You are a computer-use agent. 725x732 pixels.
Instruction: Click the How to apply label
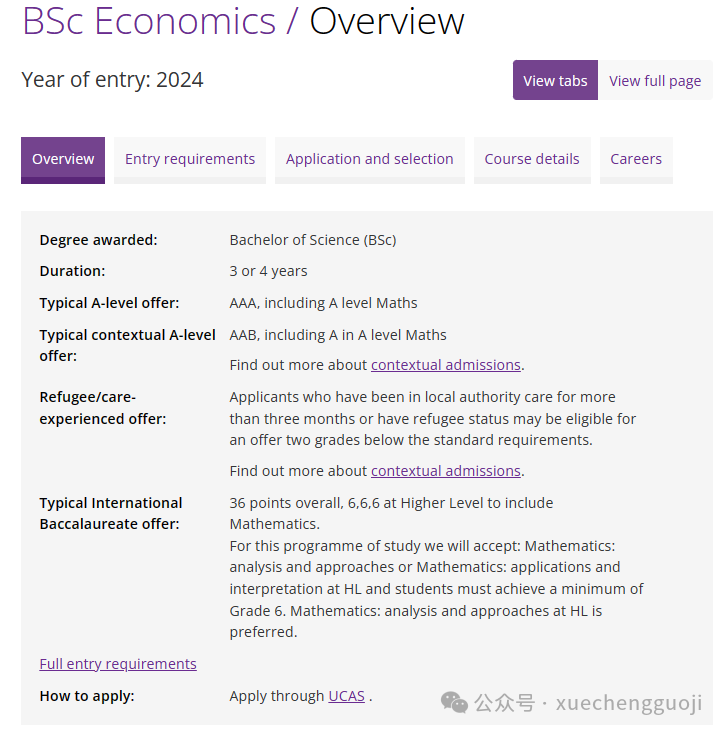click(87, 696)
